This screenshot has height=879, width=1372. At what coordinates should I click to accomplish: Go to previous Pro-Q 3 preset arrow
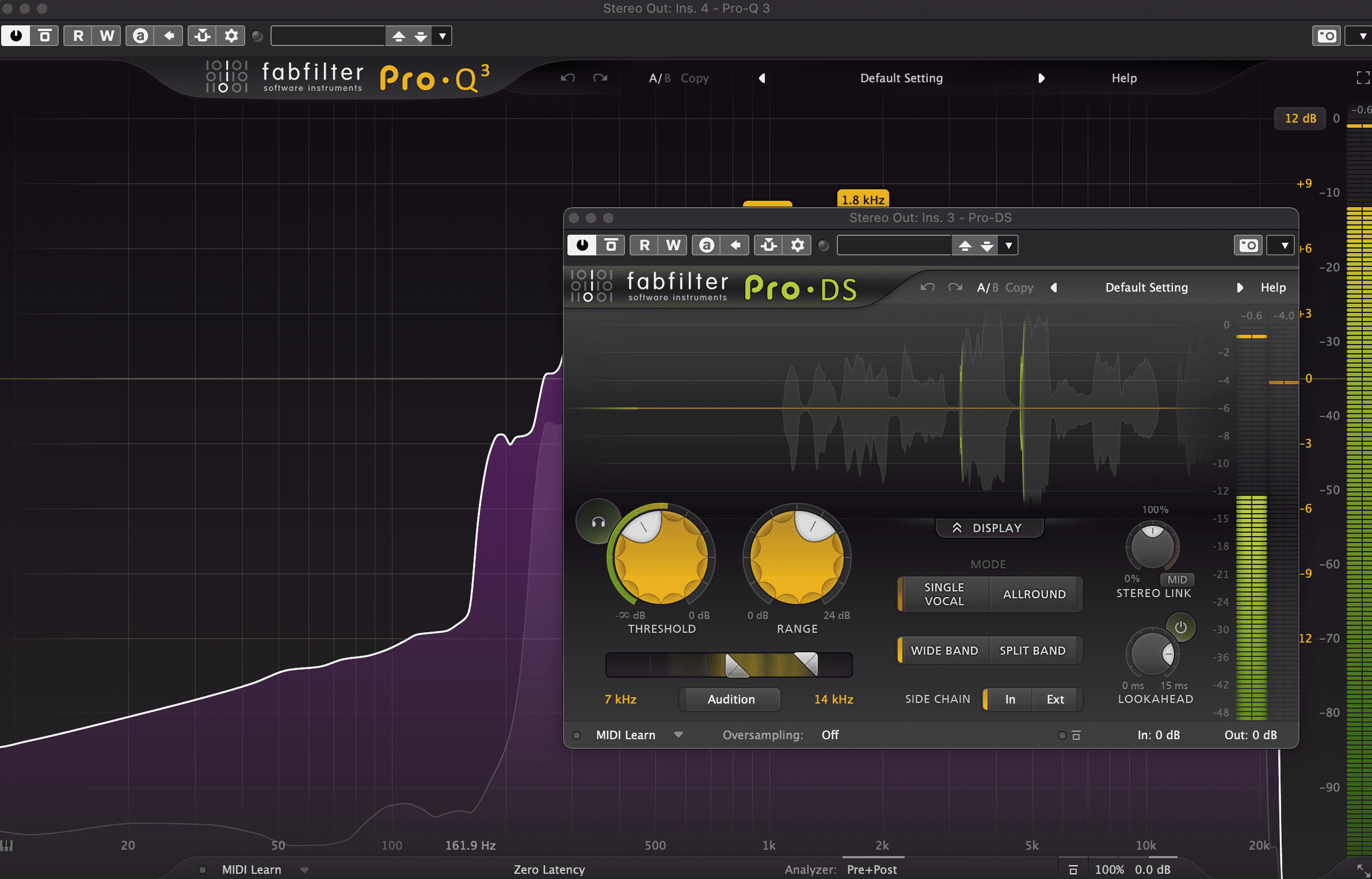762,78
